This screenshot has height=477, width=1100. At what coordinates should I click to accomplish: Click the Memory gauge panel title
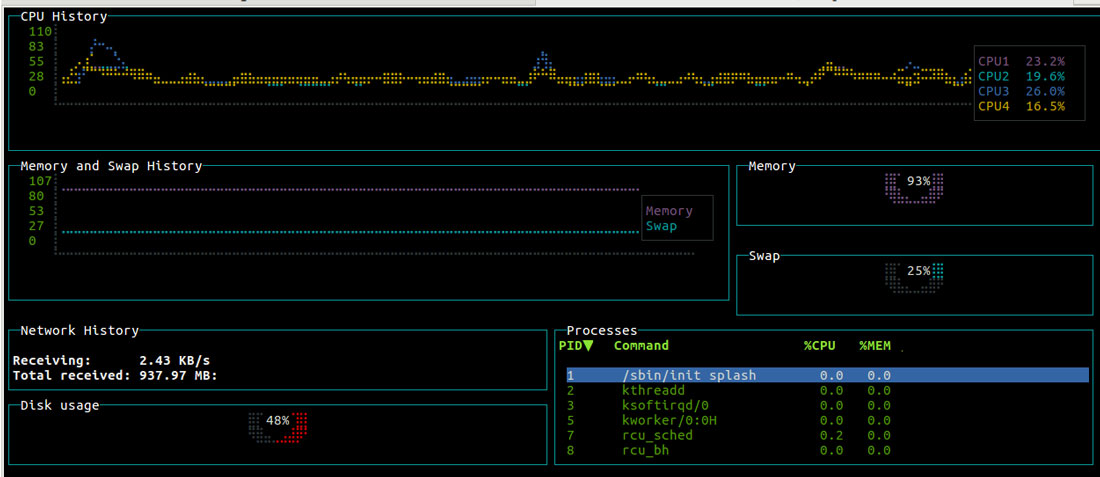(772, 166)
